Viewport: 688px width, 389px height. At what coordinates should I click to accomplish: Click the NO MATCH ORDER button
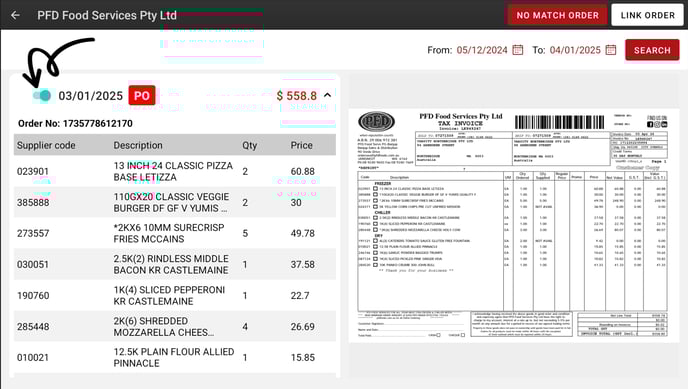pos(557,15)
